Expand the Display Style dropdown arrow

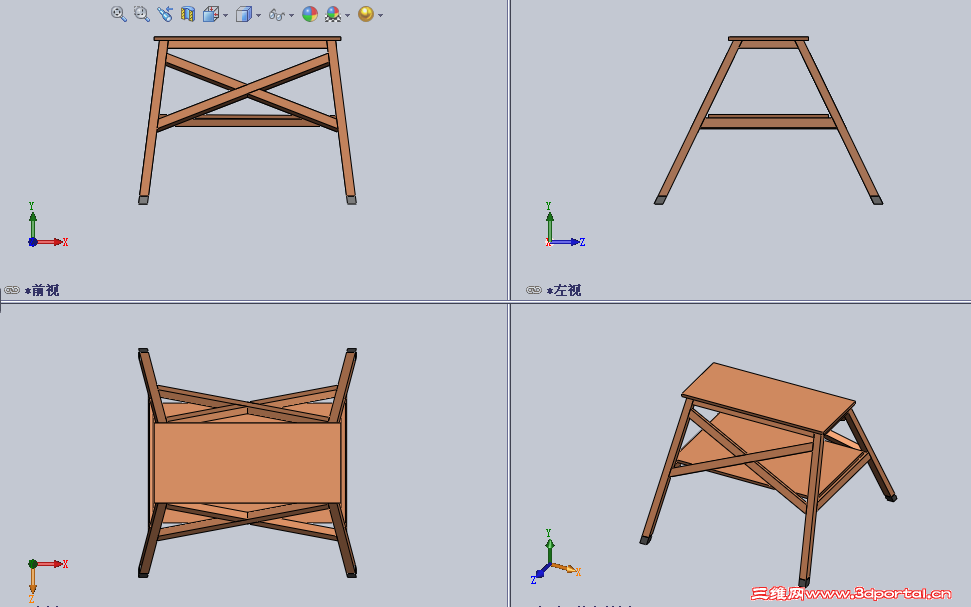tap(257, 15)
